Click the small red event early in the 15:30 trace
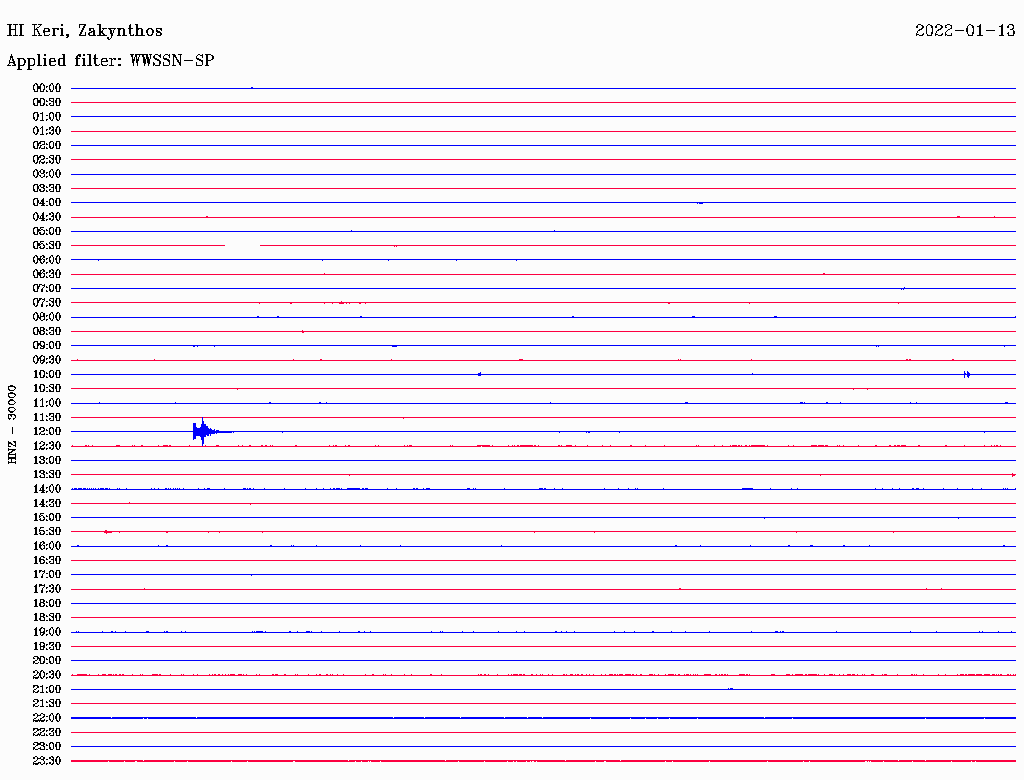 (x=108, y=532)
